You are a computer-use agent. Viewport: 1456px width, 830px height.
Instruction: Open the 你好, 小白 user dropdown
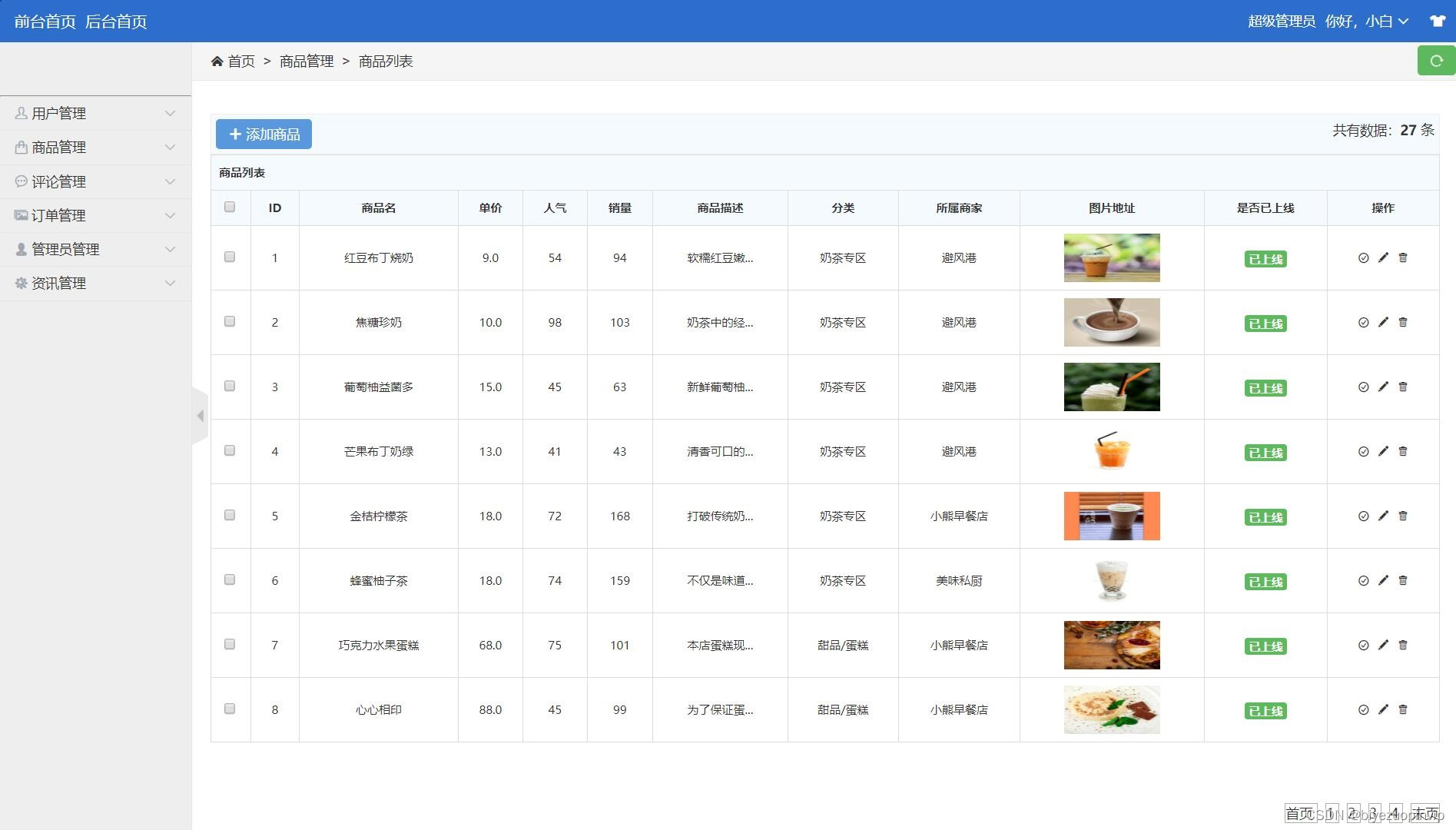(1366, 22)
